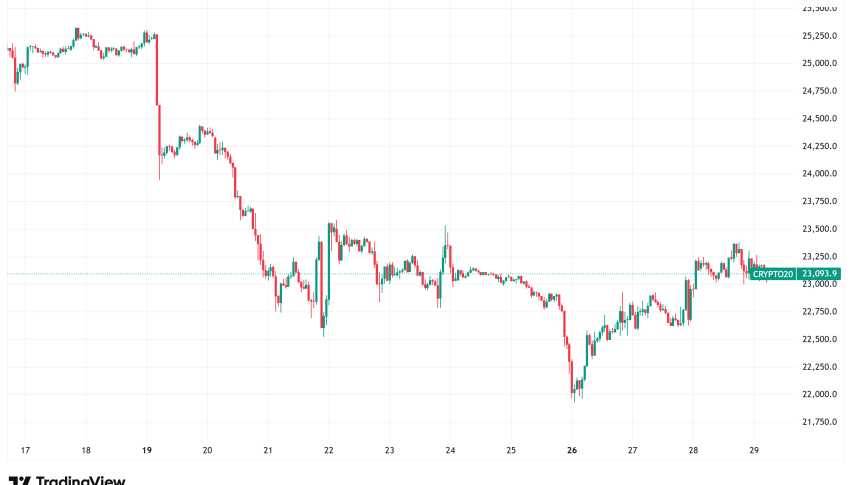The height and width of the screenshot is (485, 852).
Task: Open the TradingView wordmark link
Action: (x=80, y=481)
